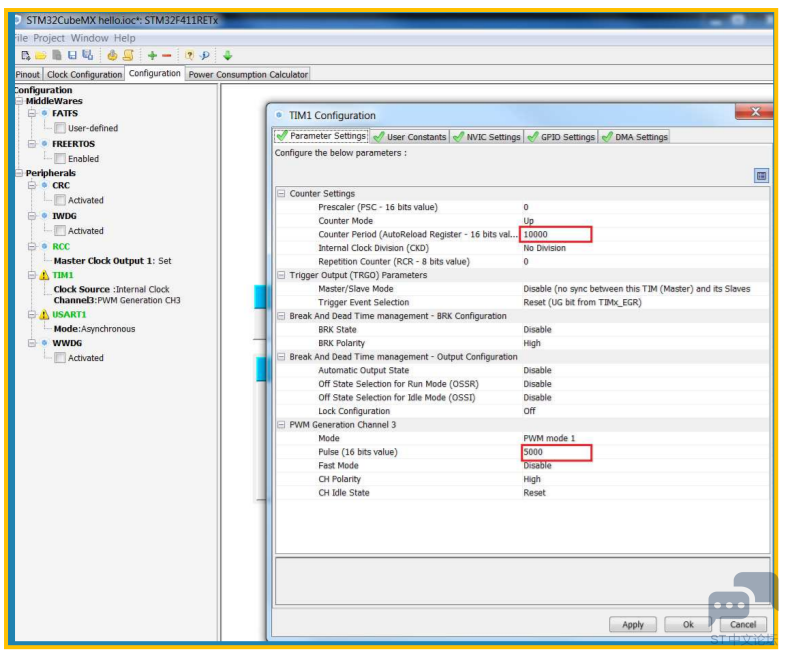
Task: Click the blue dot icon beside RCC
Action: (x=44, y=247)
